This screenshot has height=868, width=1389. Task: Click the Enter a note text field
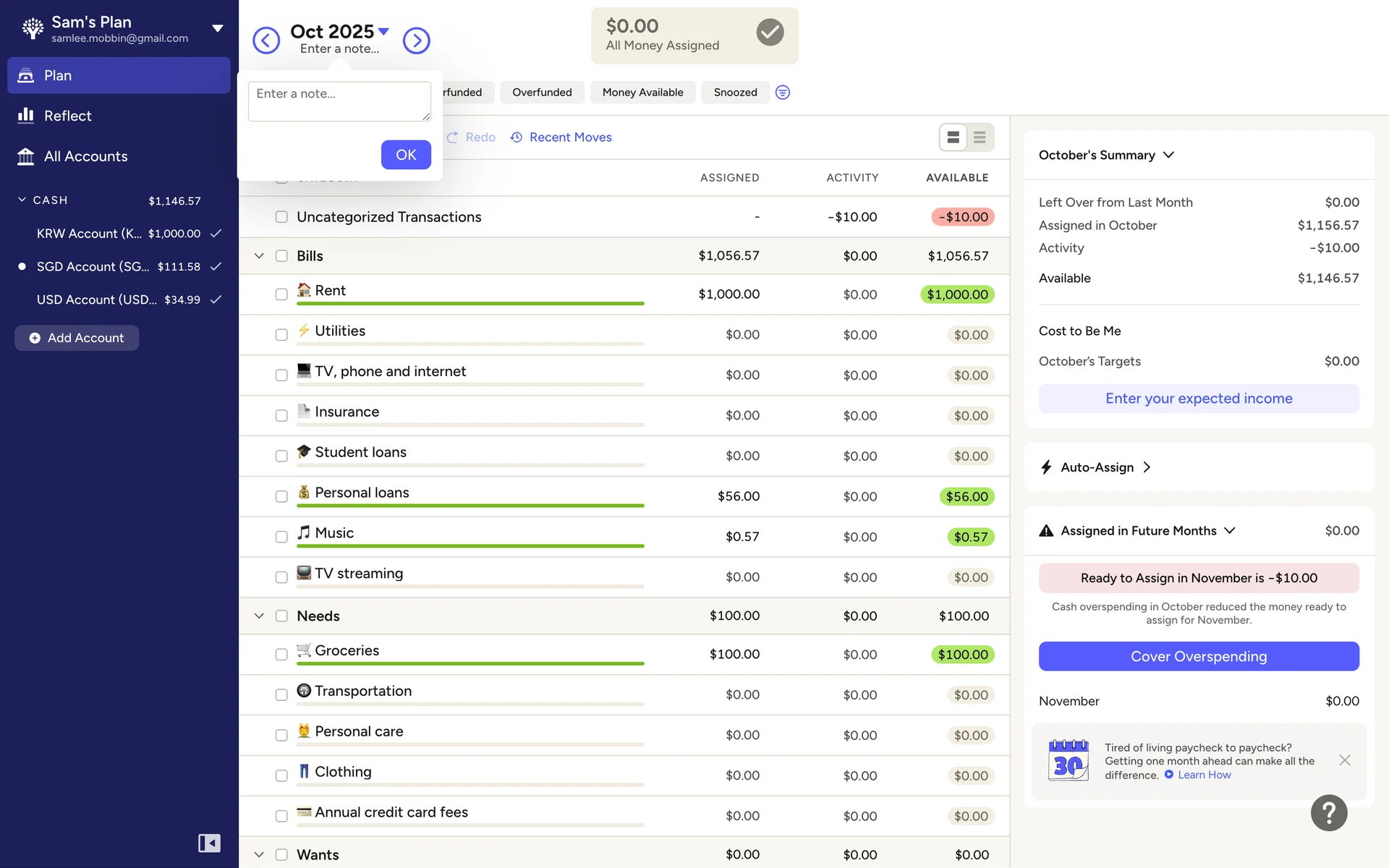coord(339,101)
